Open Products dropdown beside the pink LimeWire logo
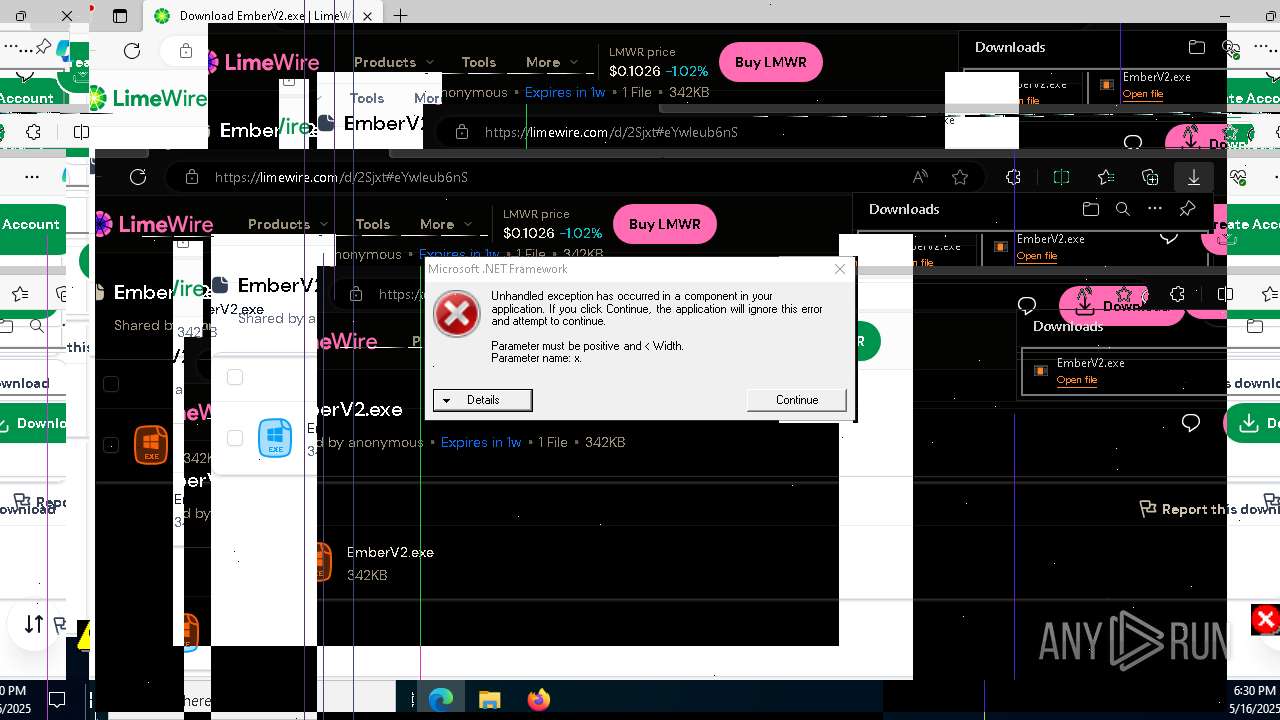The width and height of the screenshot is (1280, 720). [287, 224]
